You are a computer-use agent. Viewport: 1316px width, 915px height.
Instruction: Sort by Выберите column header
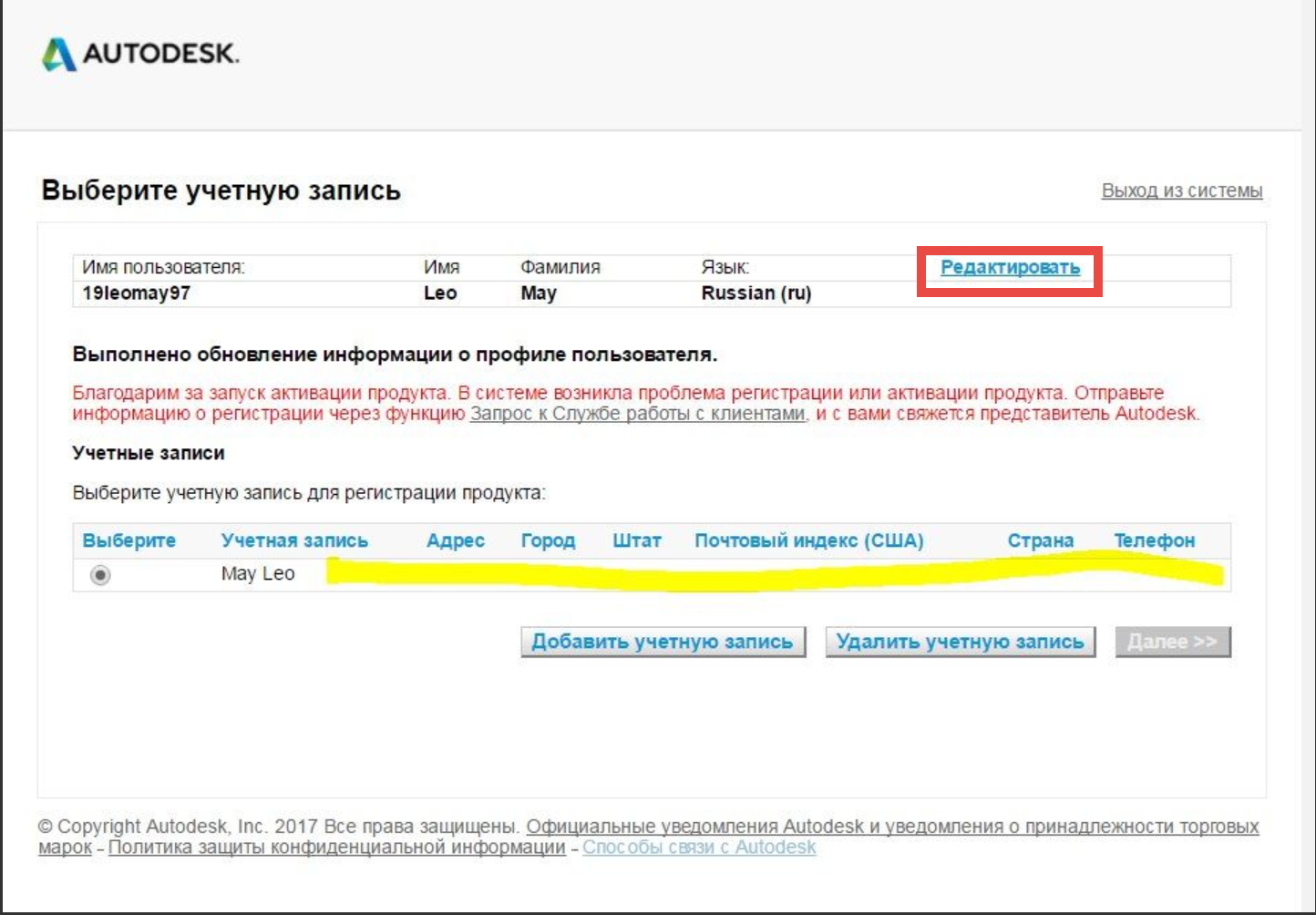point(129,540)
